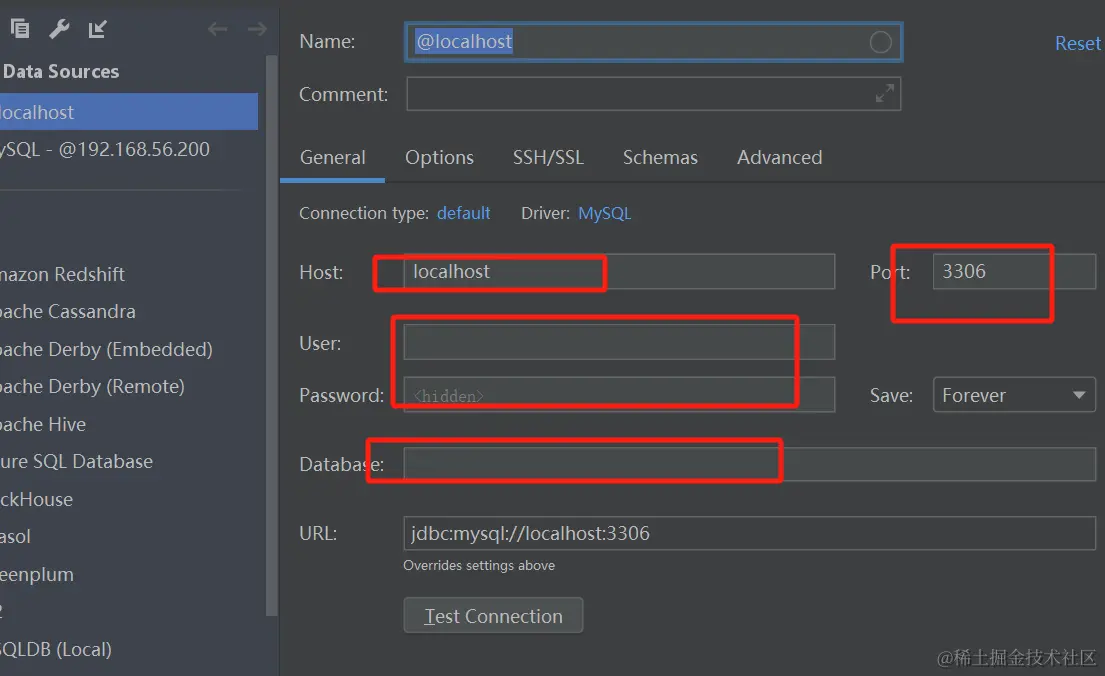
Task: Click the duplicate data source icon
Action: pos(20,28)
